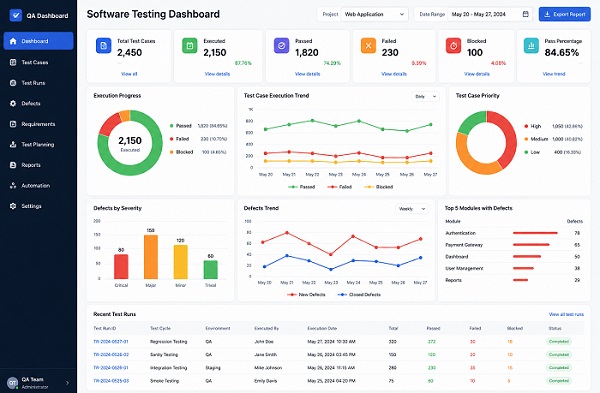Image resolution: width=600 pixels, height=393 pixels.
Task: Click the Mike Johnson executed-by cell
Action: 268,367
